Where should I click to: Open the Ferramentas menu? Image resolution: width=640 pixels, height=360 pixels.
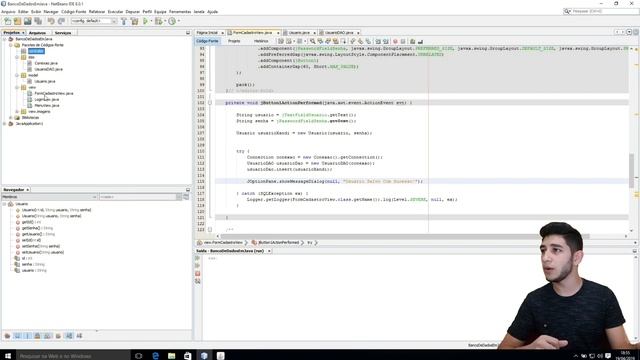[x=180, y=12]
